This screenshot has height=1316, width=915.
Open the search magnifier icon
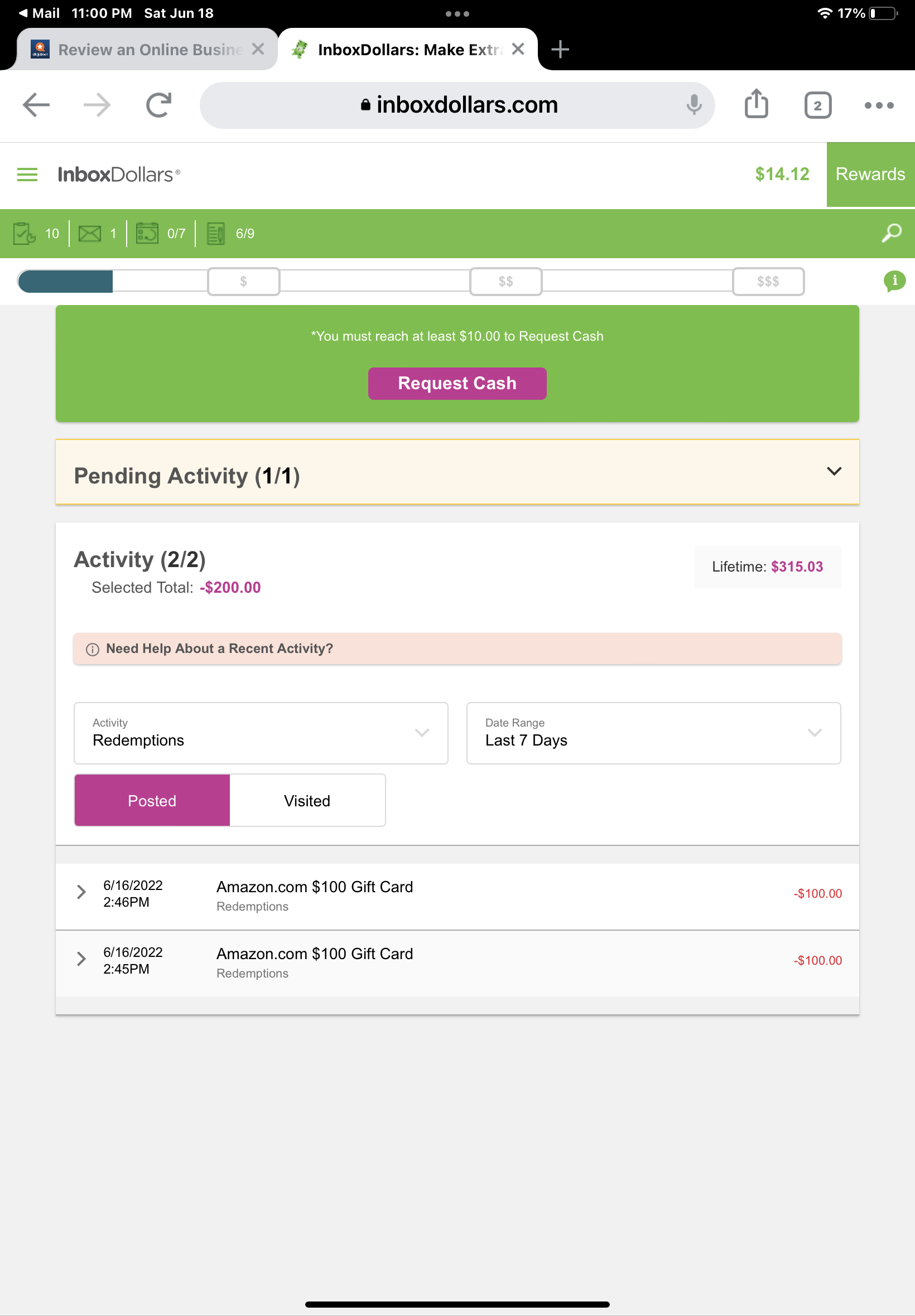891,233
